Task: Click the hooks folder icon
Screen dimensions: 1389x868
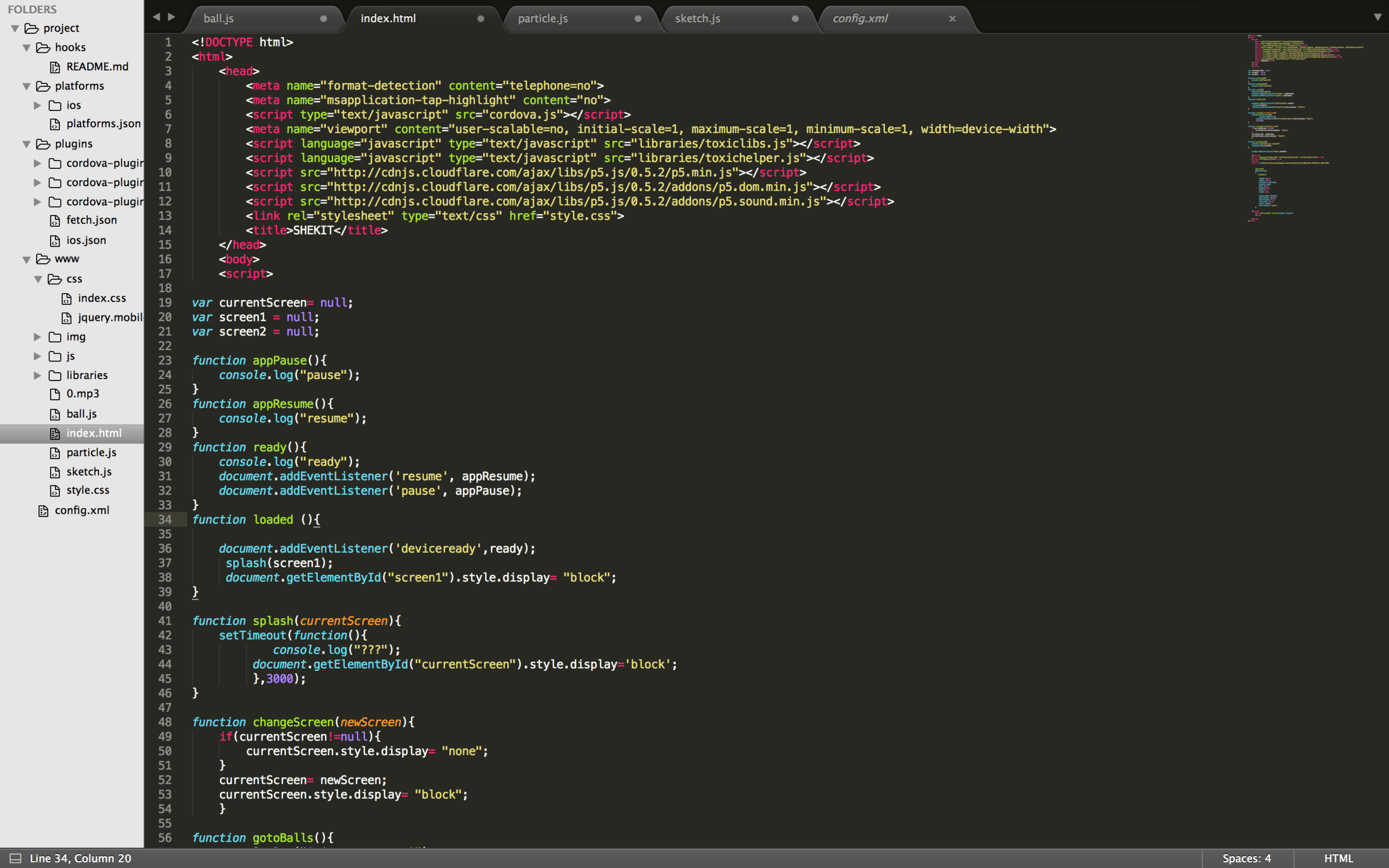Action: tap(43, 48)
